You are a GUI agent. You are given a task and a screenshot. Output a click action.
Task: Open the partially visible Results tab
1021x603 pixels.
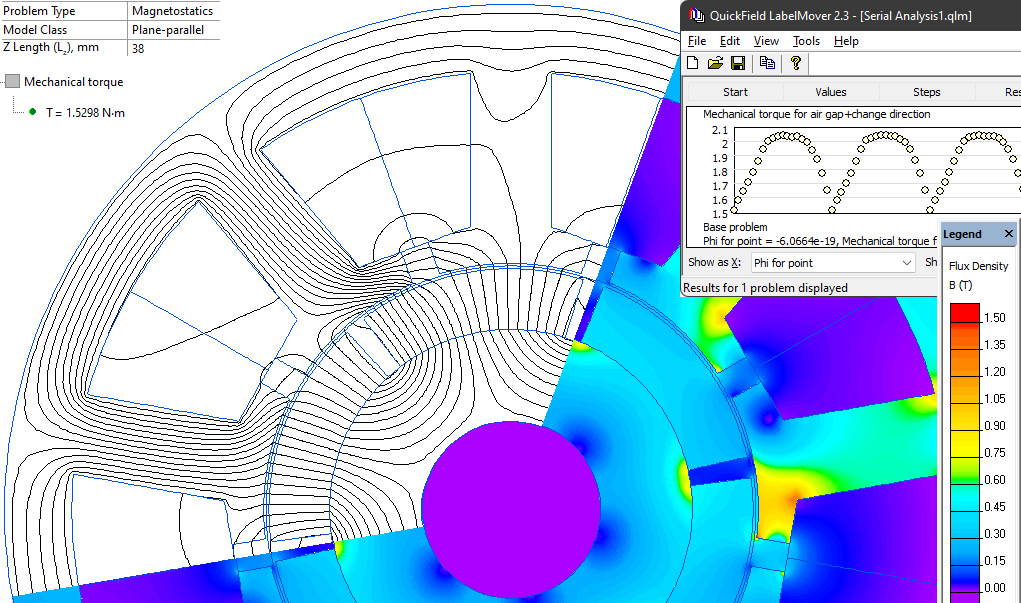(1012, 91)
